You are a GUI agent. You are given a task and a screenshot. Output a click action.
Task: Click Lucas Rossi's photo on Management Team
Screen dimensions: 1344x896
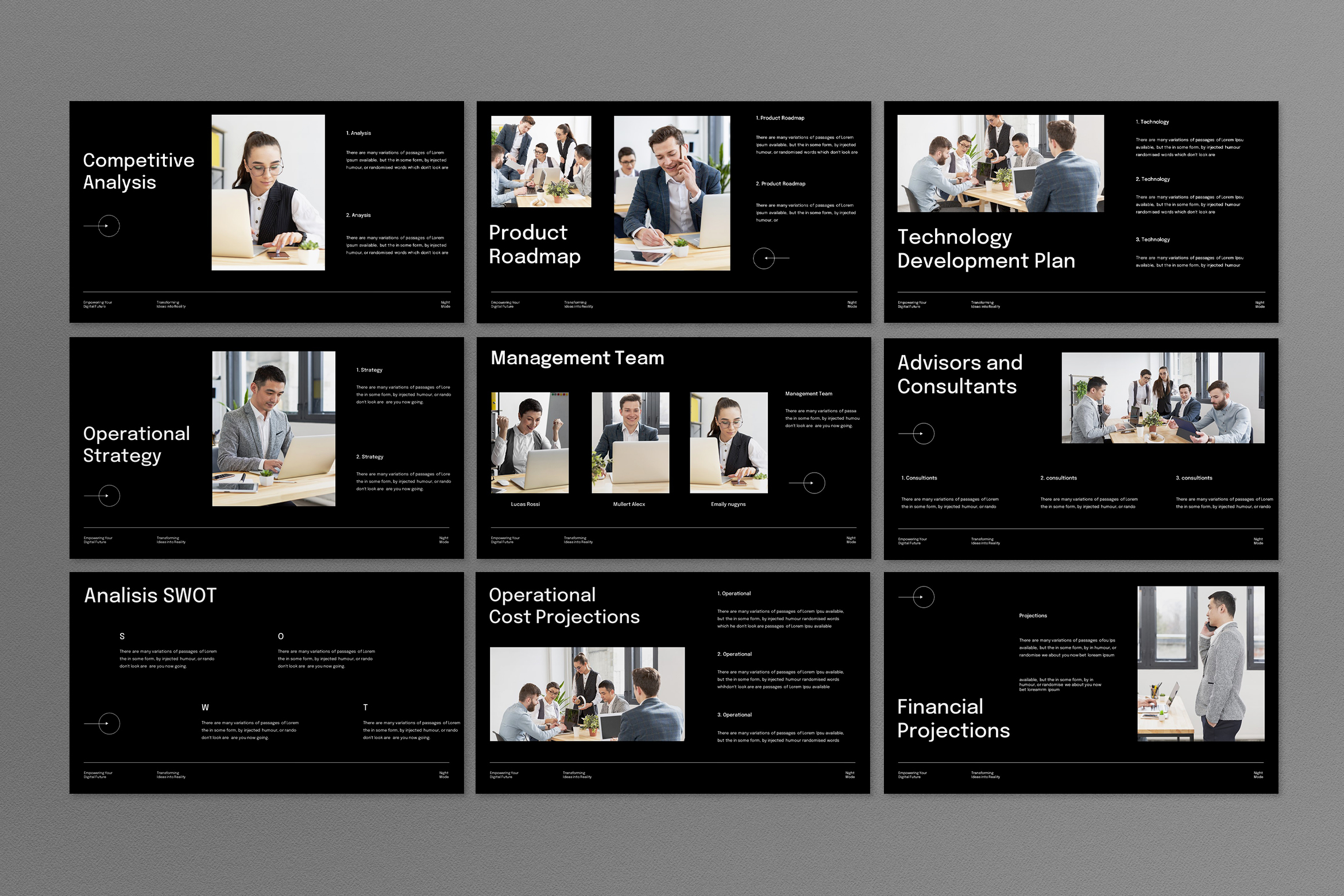[x=529, y=442]
